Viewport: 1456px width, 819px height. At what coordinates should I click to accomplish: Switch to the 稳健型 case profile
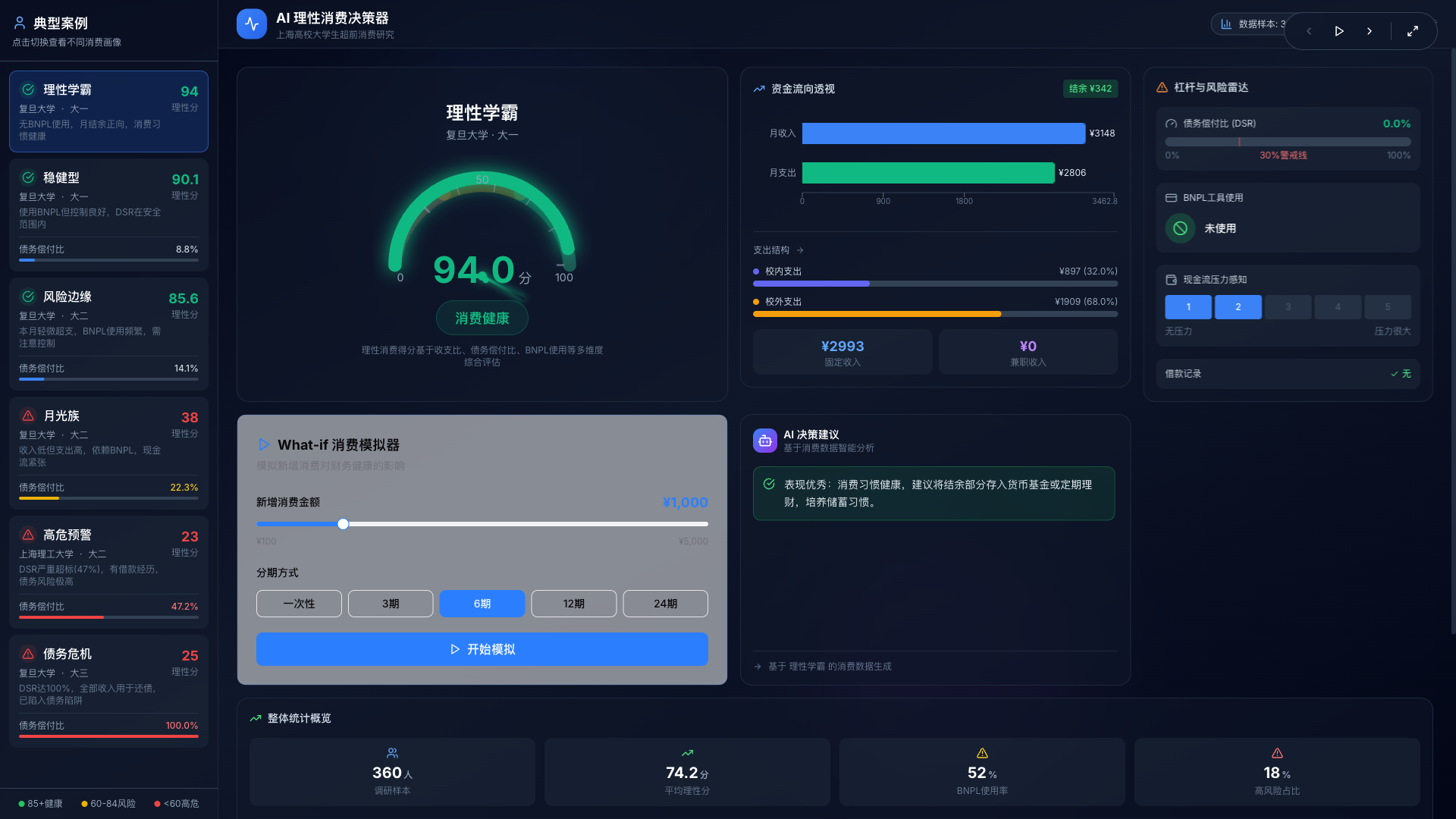point(108,214)
